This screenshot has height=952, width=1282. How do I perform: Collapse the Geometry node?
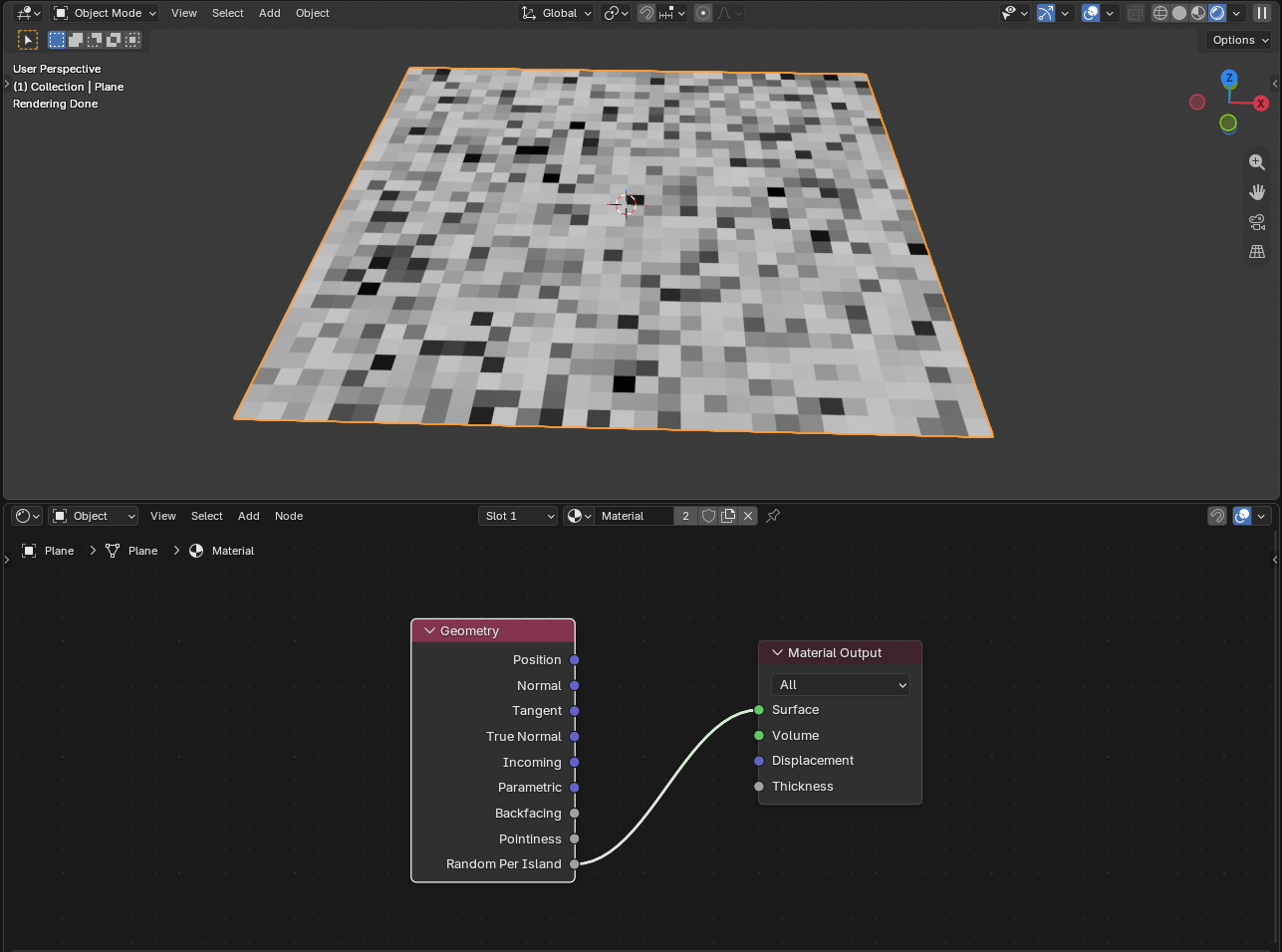(430, 631)
